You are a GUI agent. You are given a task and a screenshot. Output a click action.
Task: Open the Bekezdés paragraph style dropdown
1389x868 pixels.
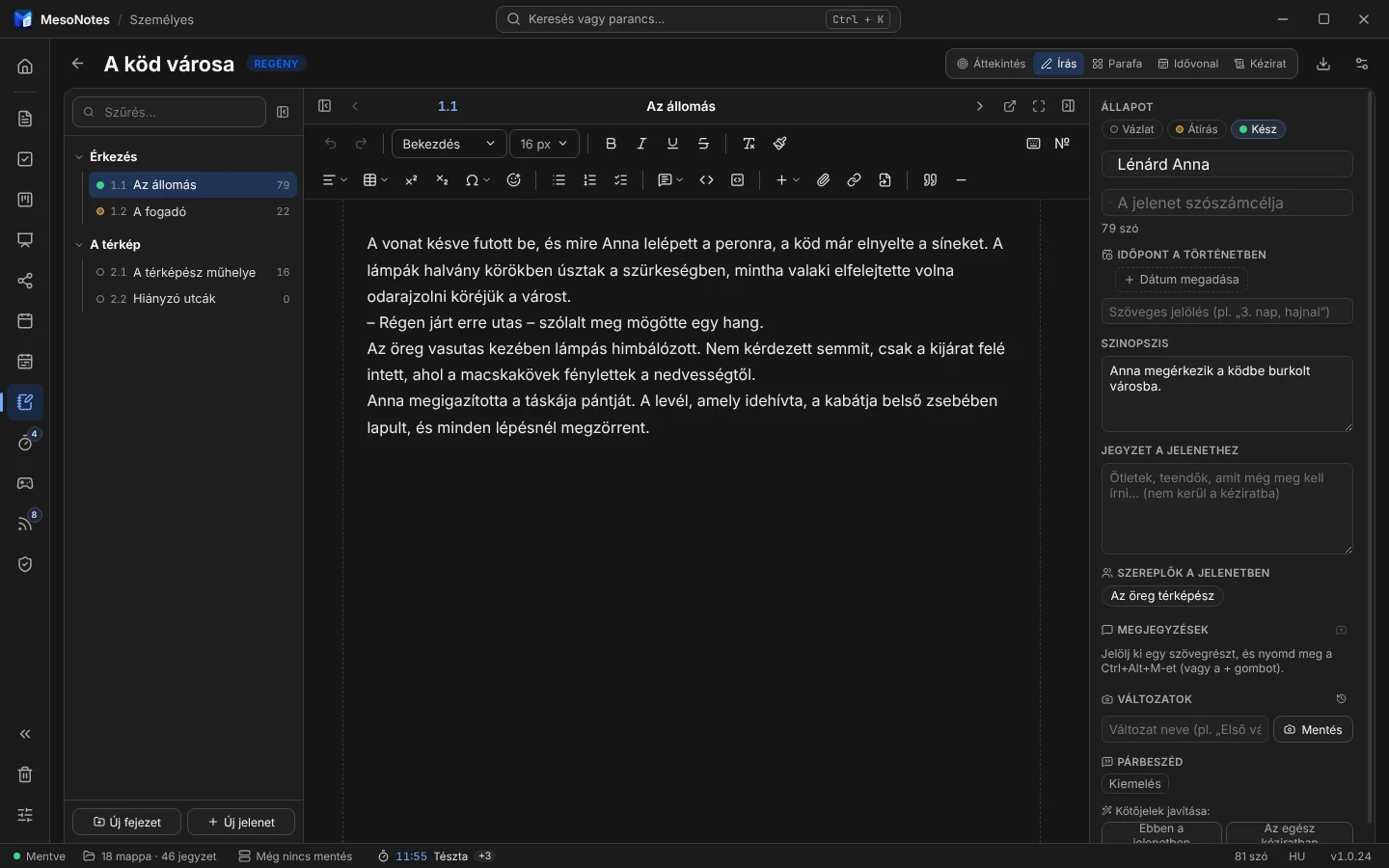click(449, 144)
